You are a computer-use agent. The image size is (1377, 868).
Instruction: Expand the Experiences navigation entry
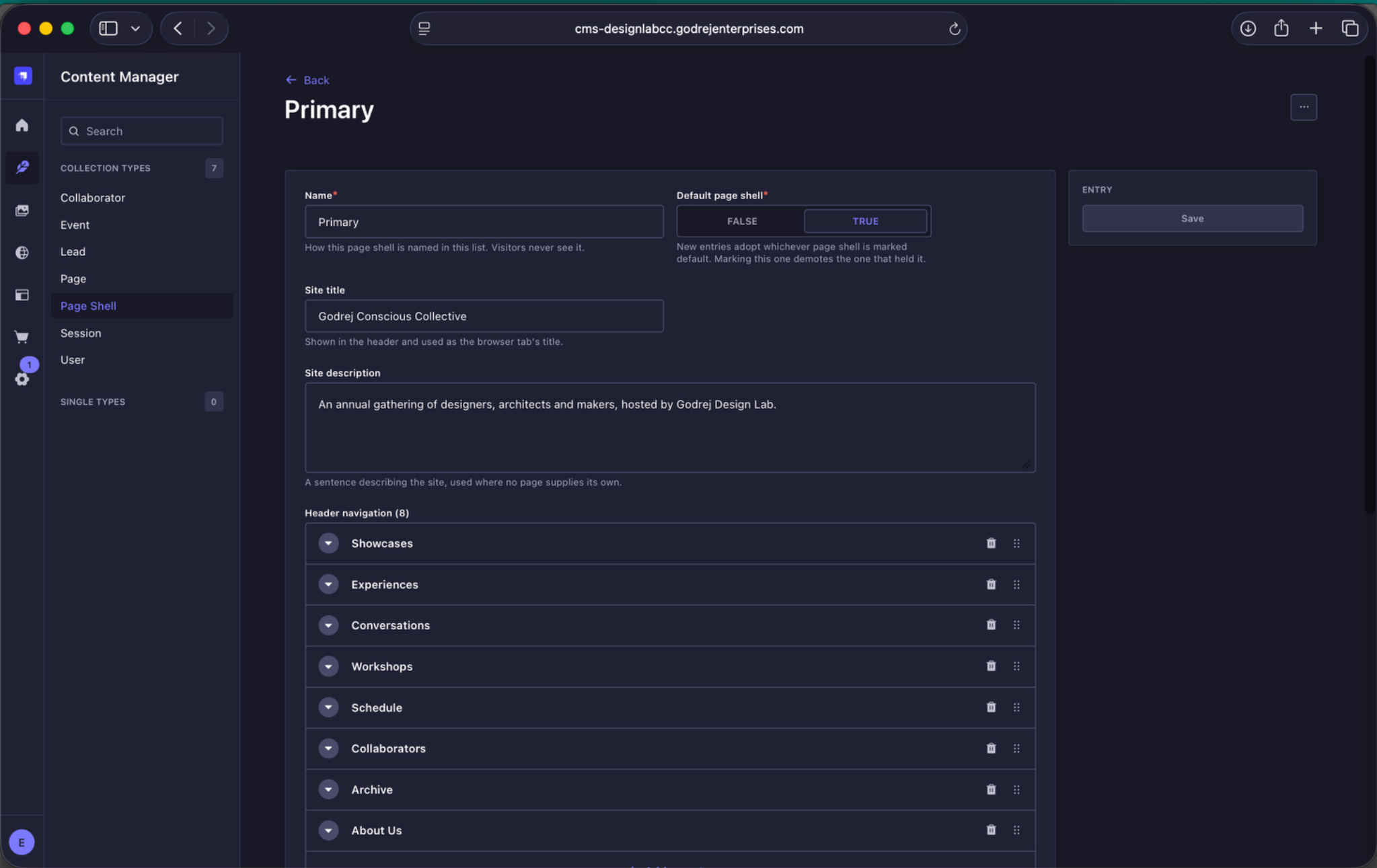(x=328, y=584)
